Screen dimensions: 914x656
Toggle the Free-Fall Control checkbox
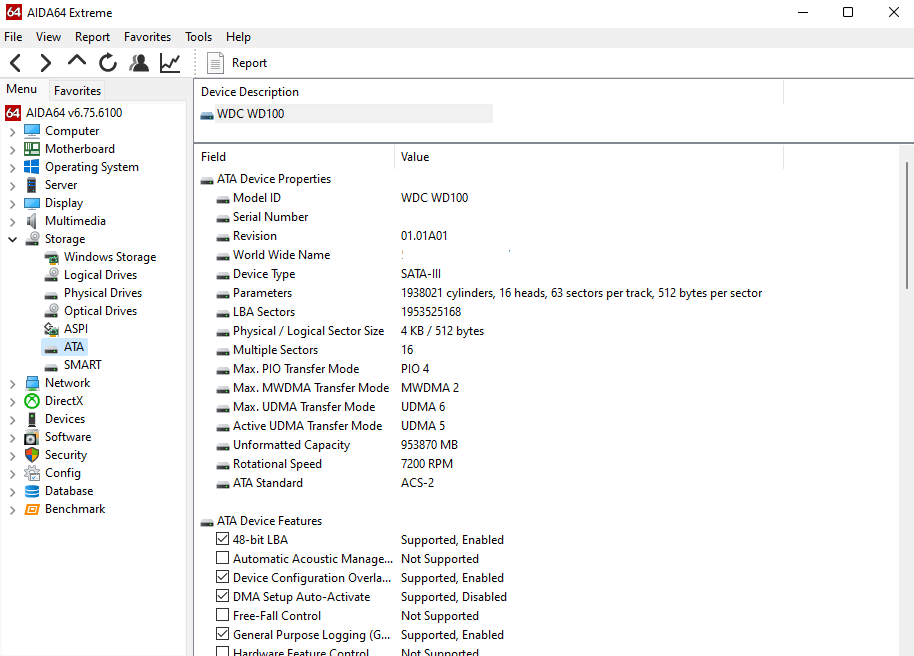tap(222, 615)
